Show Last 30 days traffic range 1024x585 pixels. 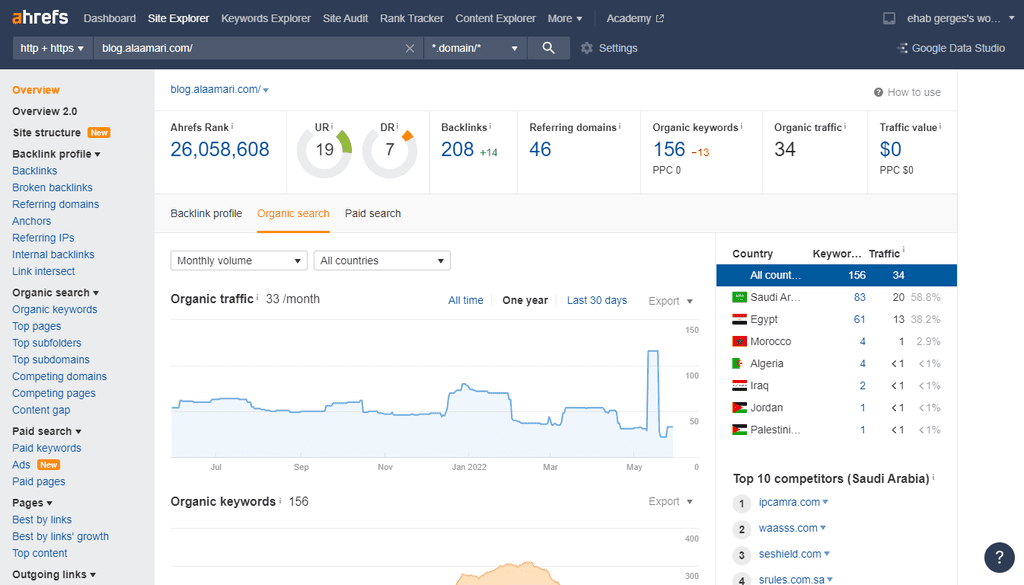pyautogui.click(x=597, y=300)
